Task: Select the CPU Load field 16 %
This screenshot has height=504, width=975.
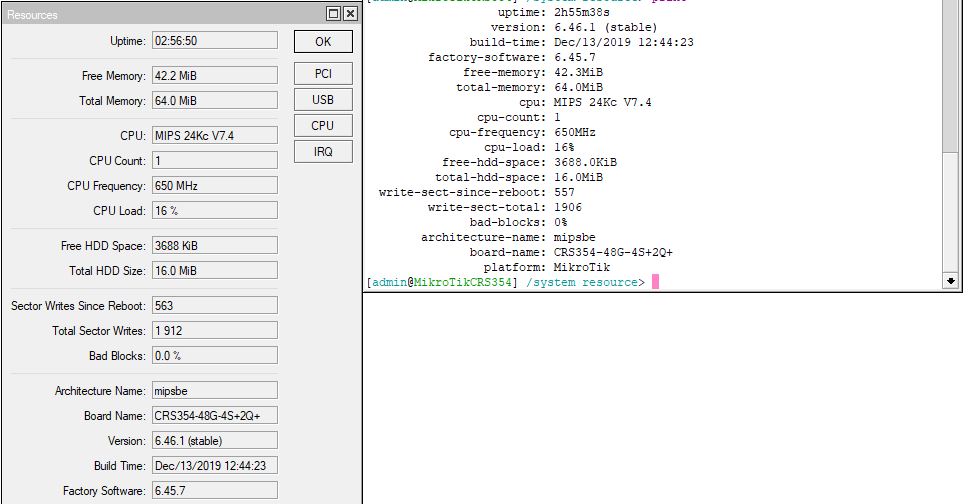Action: pos(215,210)
